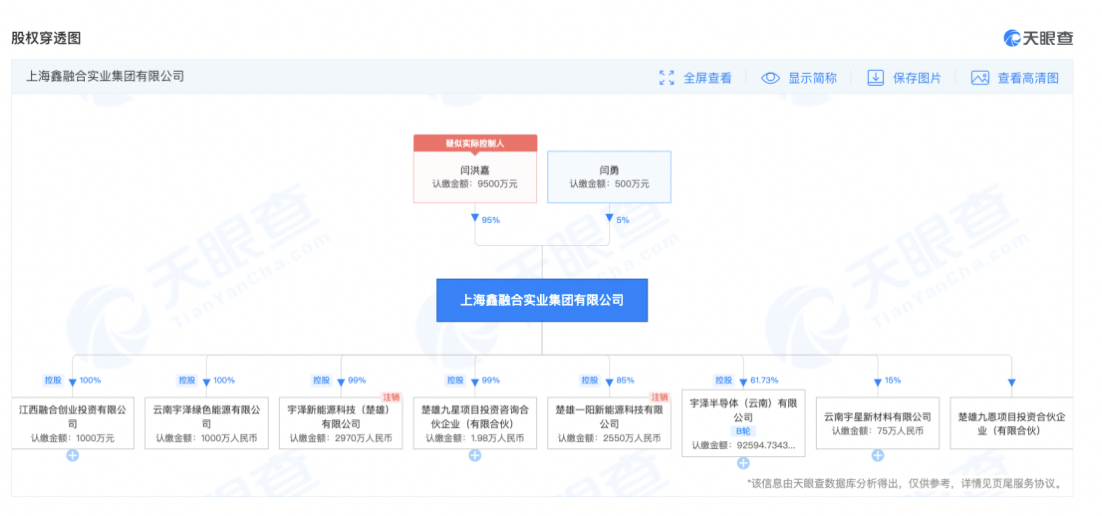Click 认缴金额：92594.7343... value

(743, 445)
